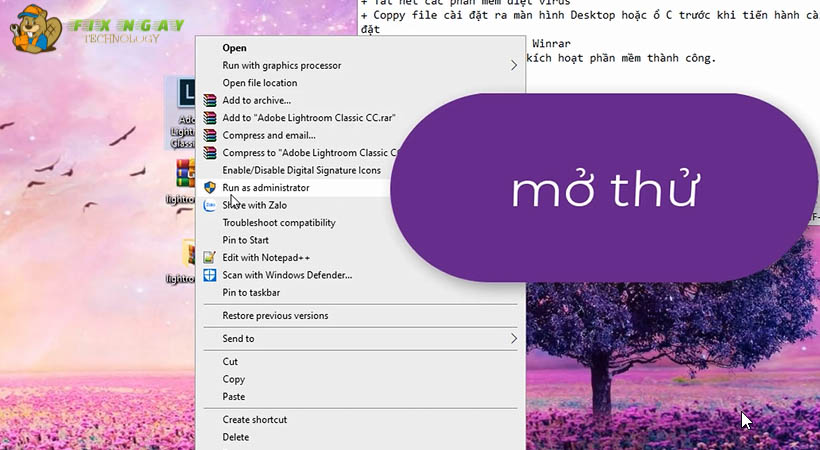Expand the Send to submenu arrow
This screenshot has width=820, height=450.
coord(514,338)
